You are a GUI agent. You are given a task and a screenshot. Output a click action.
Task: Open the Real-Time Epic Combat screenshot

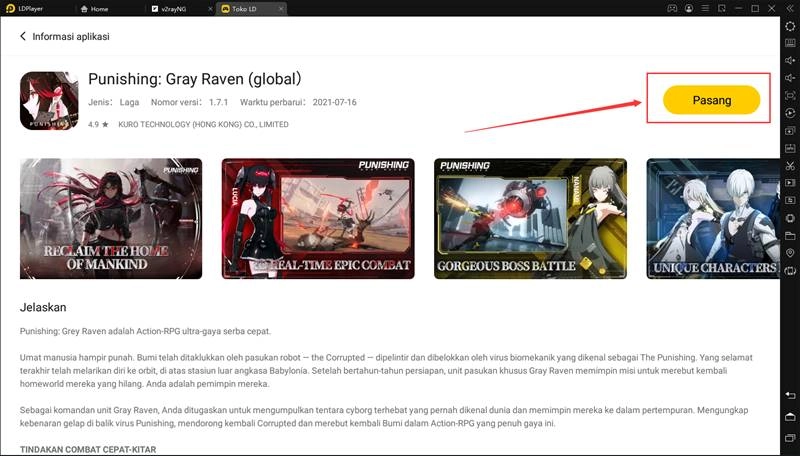[x=318, y=218]
